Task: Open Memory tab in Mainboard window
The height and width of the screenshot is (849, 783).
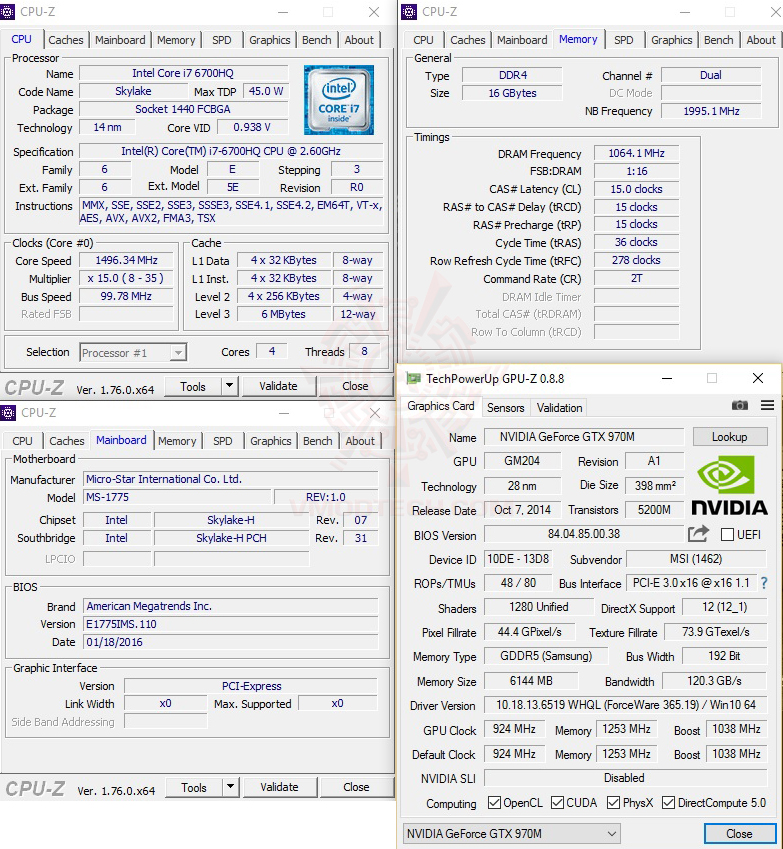Action: (177, 441)
